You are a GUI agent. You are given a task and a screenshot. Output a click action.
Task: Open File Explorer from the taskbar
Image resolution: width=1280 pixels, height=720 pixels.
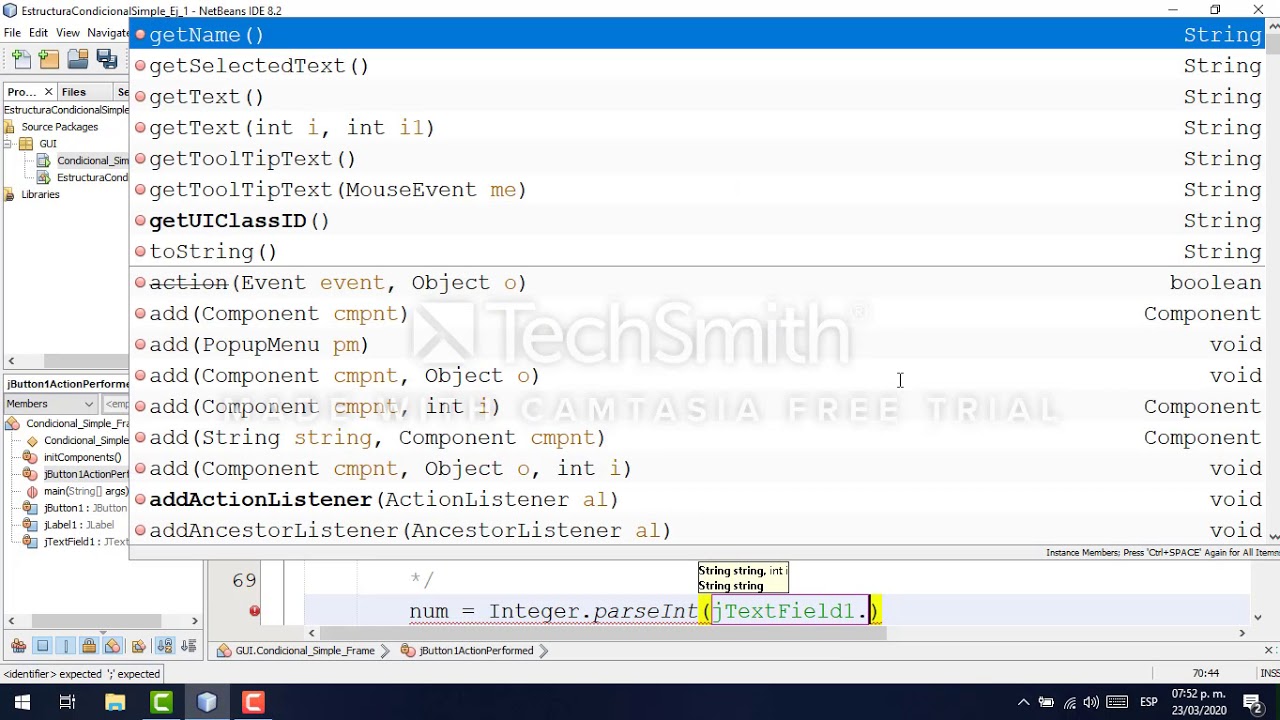[x=115, y=702]
